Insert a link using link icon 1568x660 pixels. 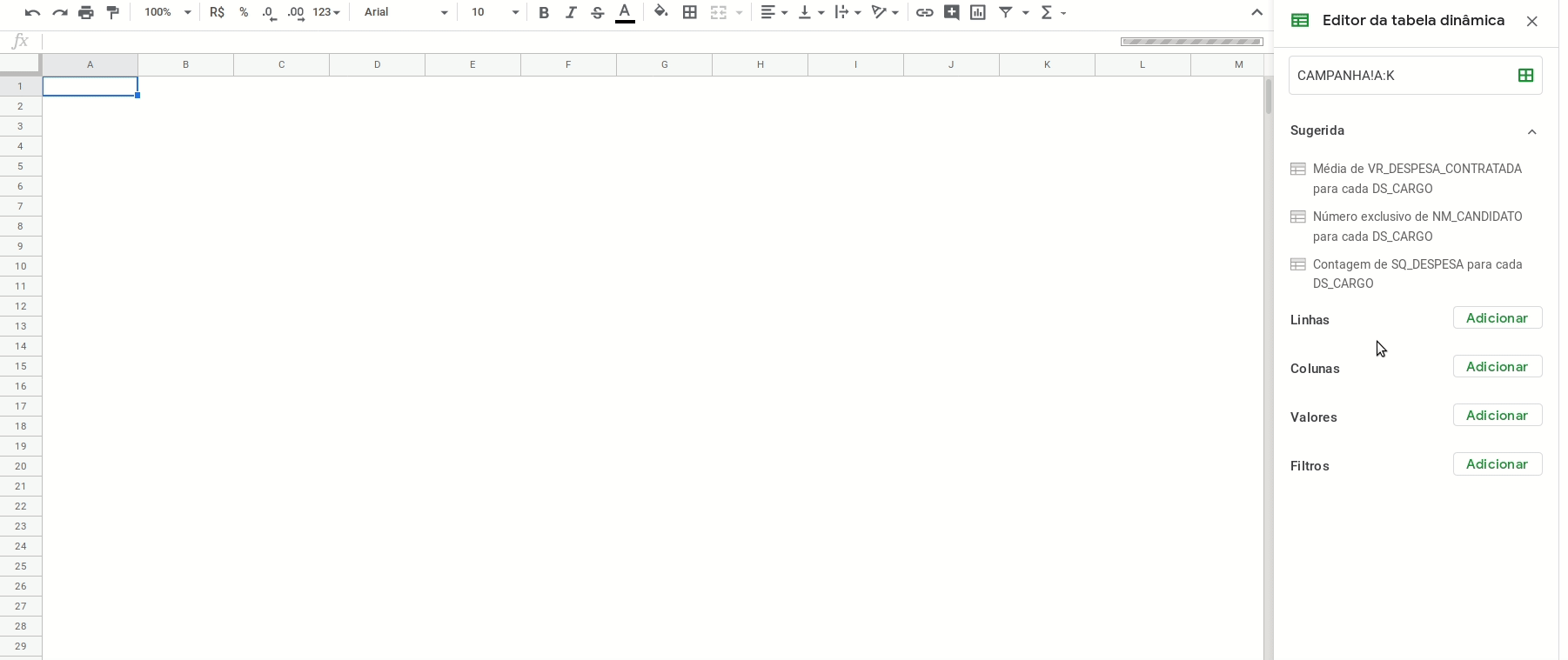925,12
